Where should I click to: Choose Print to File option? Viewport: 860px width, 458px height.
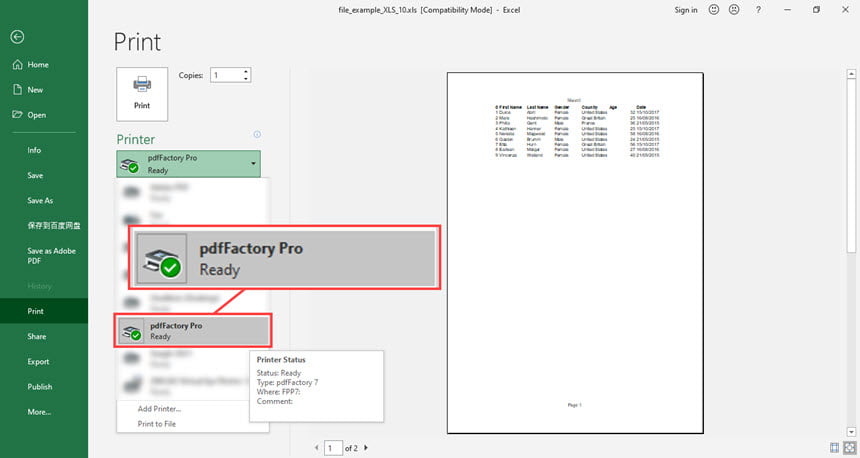[x=157, y=424]
